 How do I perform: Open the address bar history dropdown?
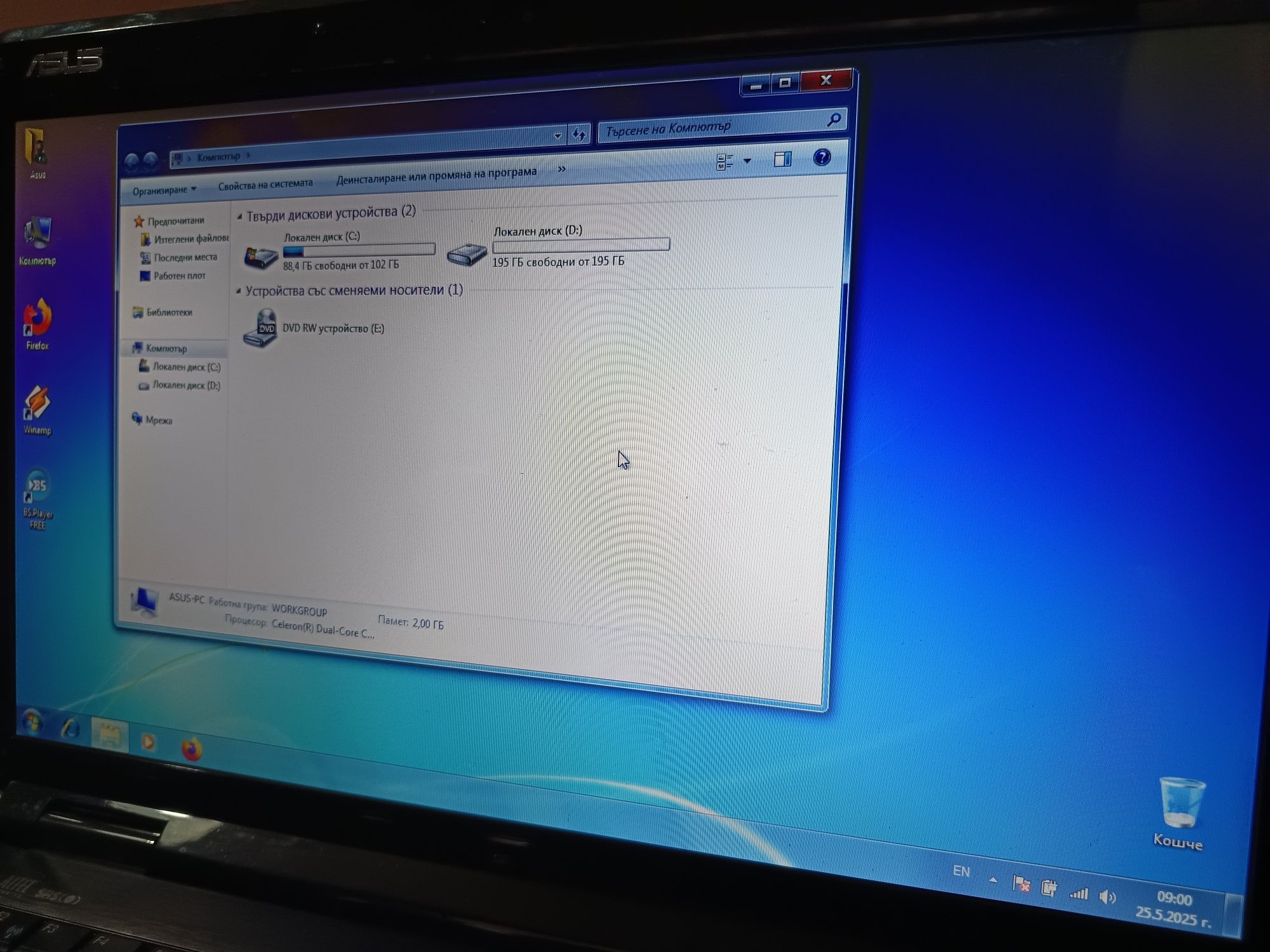557,136
